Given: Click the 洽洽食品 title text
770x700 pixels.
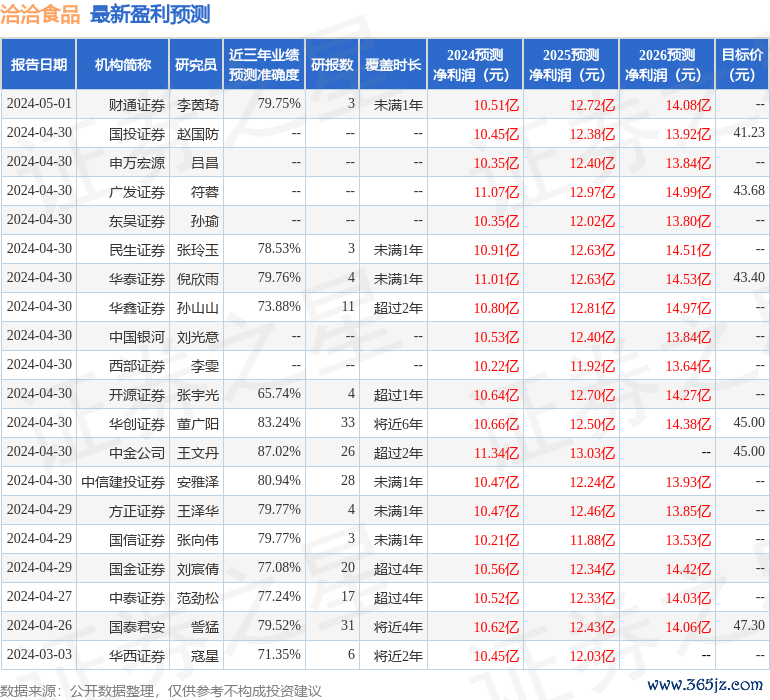Looking at the screenshot, I should (40, 14).
